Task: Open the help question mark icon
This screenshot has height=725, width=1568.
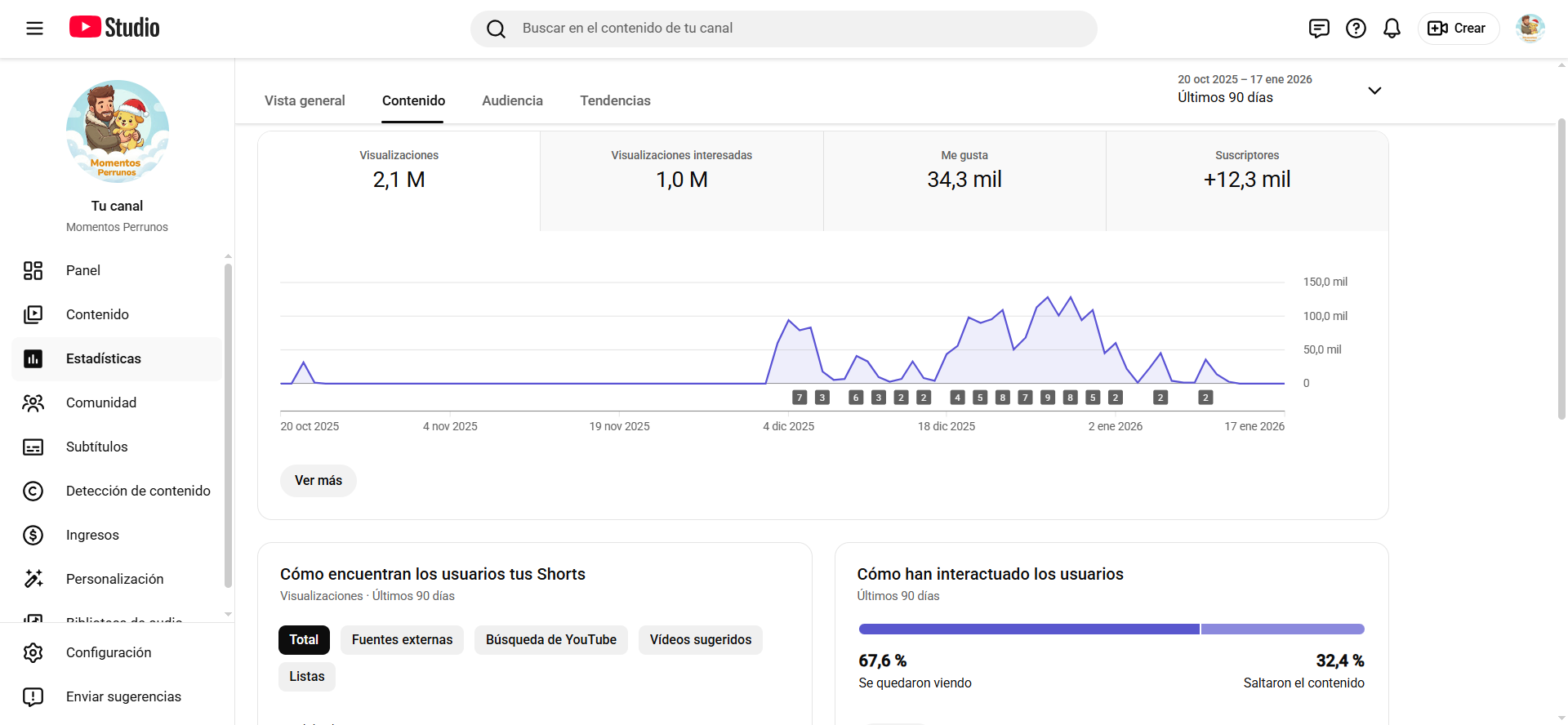Action: (1356, 29)
